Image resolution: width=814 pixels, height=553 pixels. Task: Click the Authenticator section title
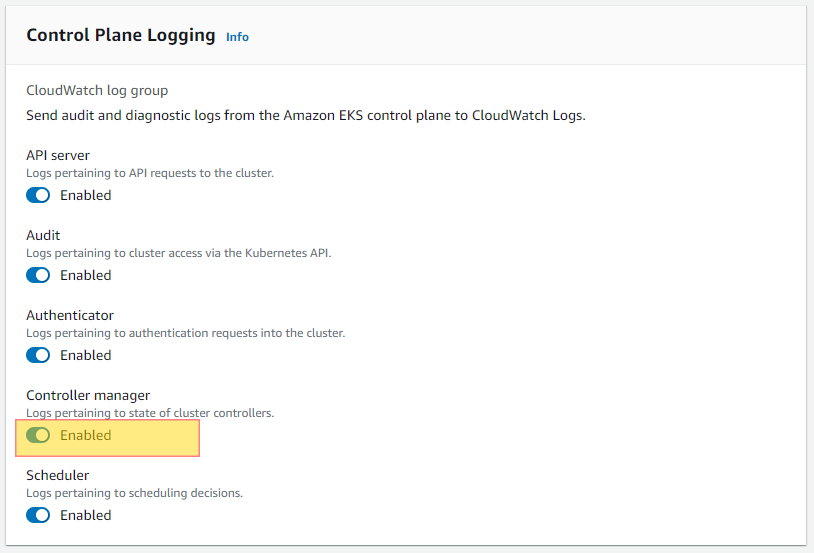pyautogui.click(x=70, y=315)
